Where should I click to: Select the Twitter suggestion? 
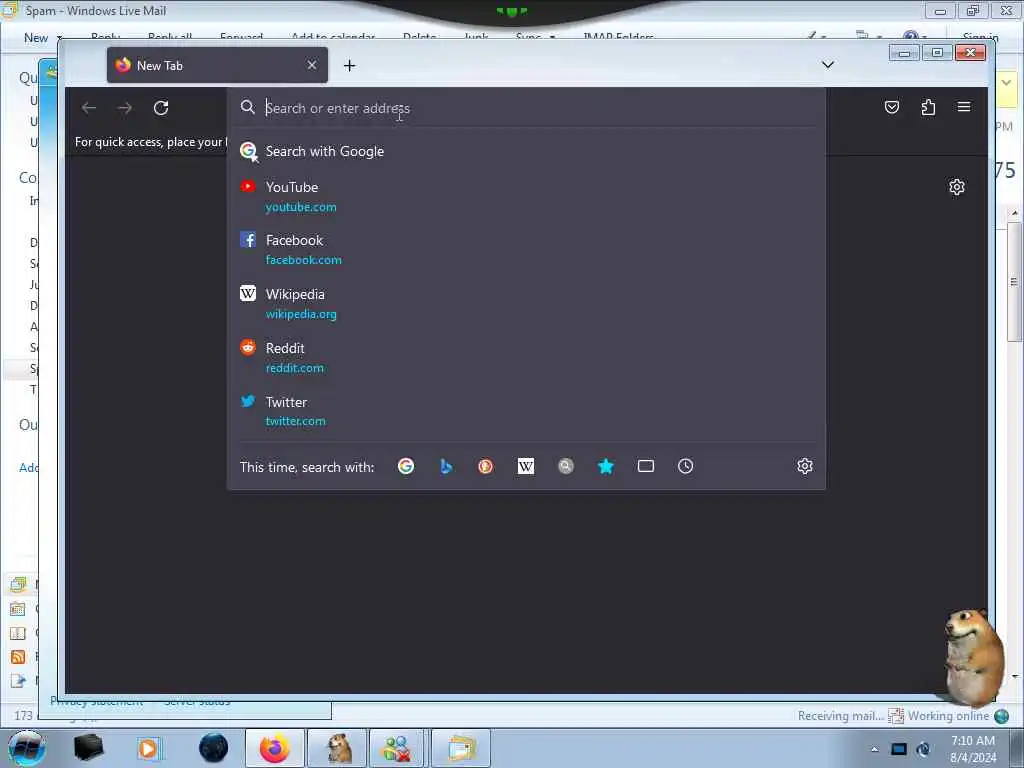526,411
